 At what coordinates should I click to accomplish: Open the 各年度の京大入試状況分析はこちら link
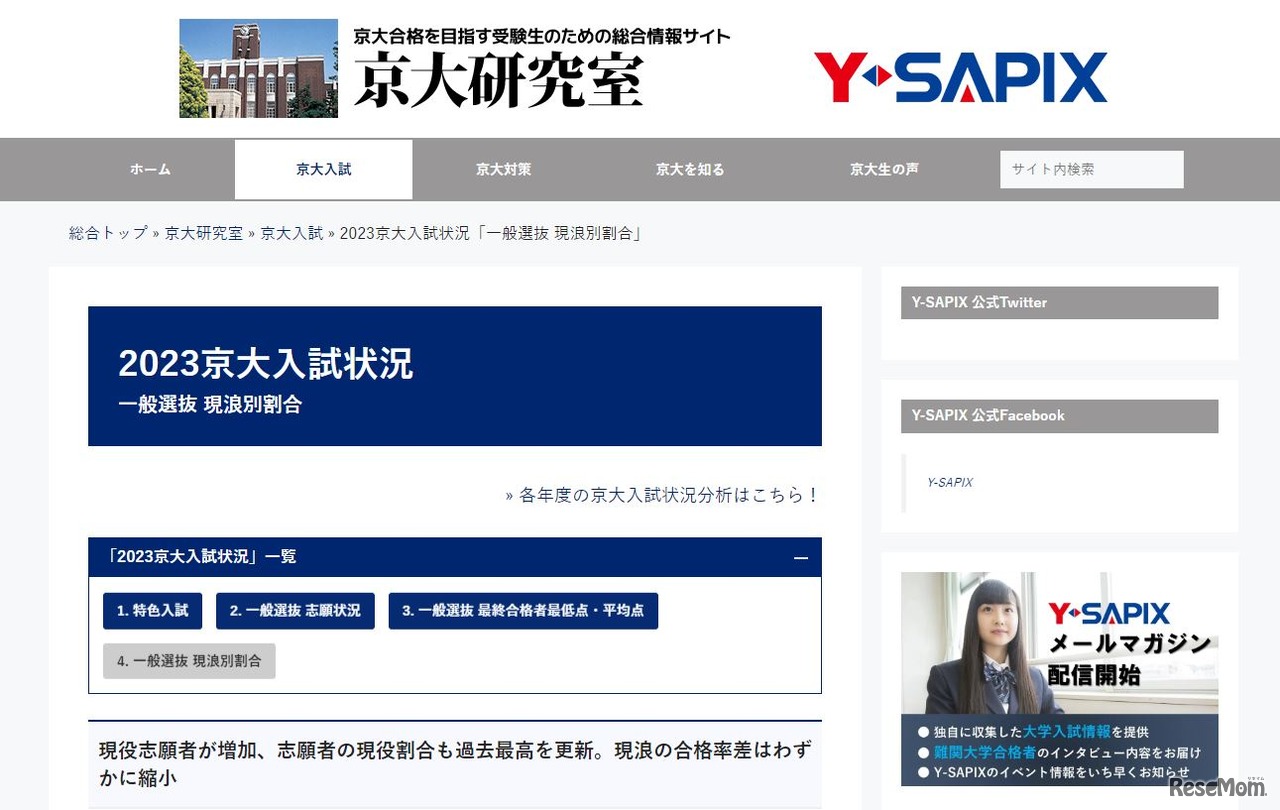[668, 495]
